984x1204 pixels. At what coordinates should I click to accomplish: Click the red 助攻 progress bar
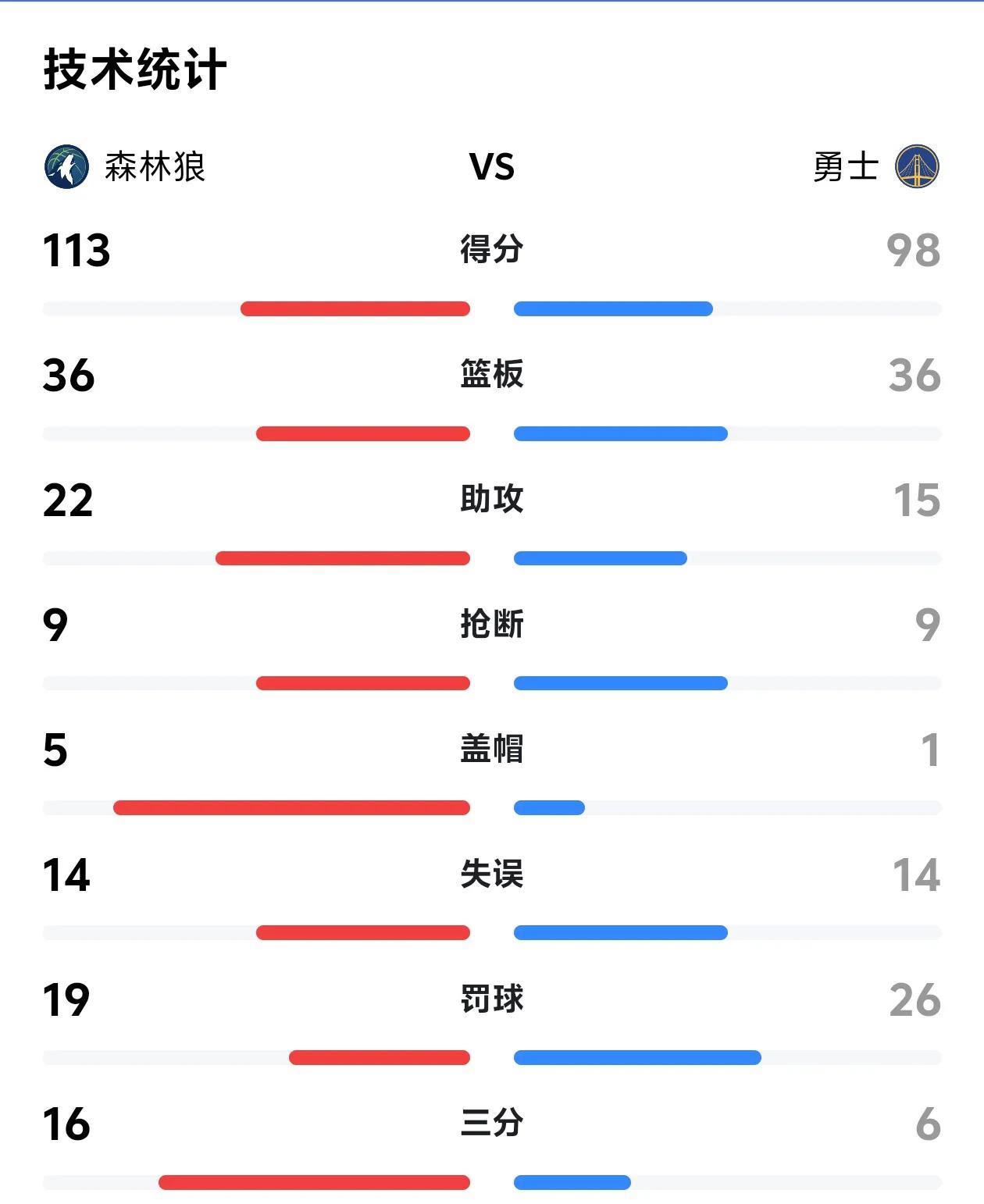coord(343,558)
